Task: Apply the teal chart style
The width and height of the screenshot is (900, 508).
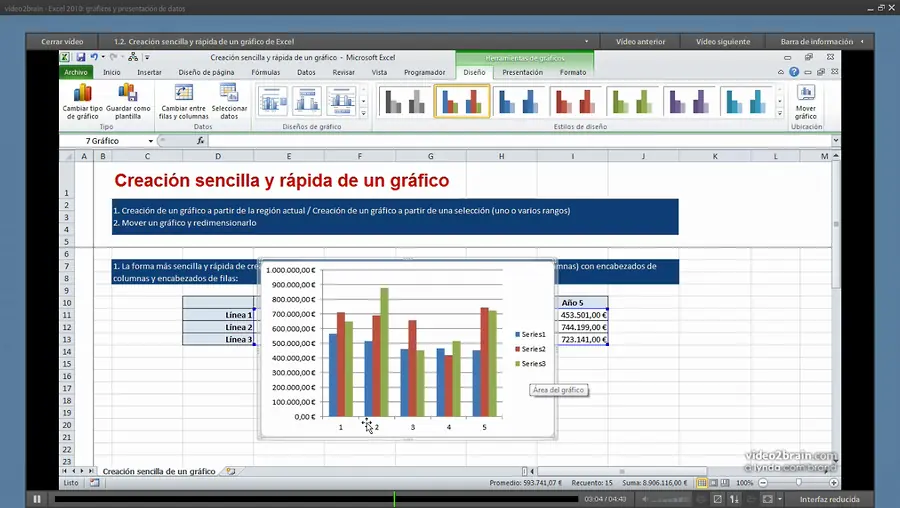Action: (x=746, y=102)
